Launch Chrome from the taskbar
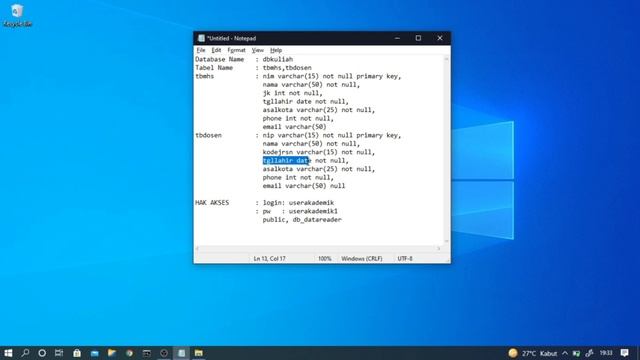The image size is (640, 360). pyautogui.click(x=129, y=353)
